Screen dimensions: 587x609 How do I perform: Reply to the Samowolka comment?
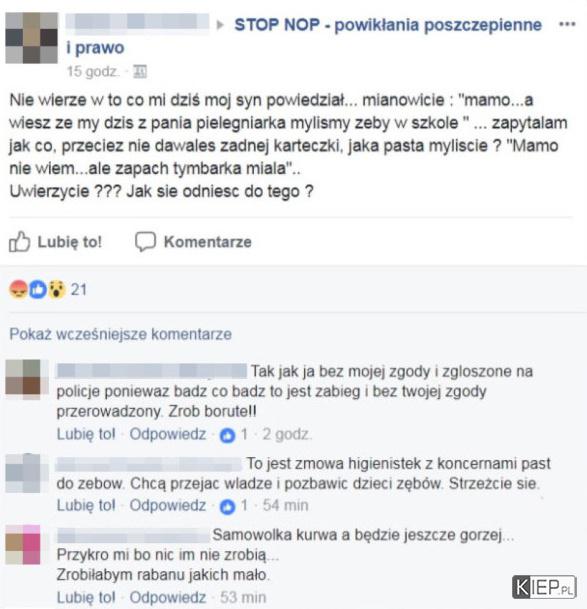pos(167,597)
